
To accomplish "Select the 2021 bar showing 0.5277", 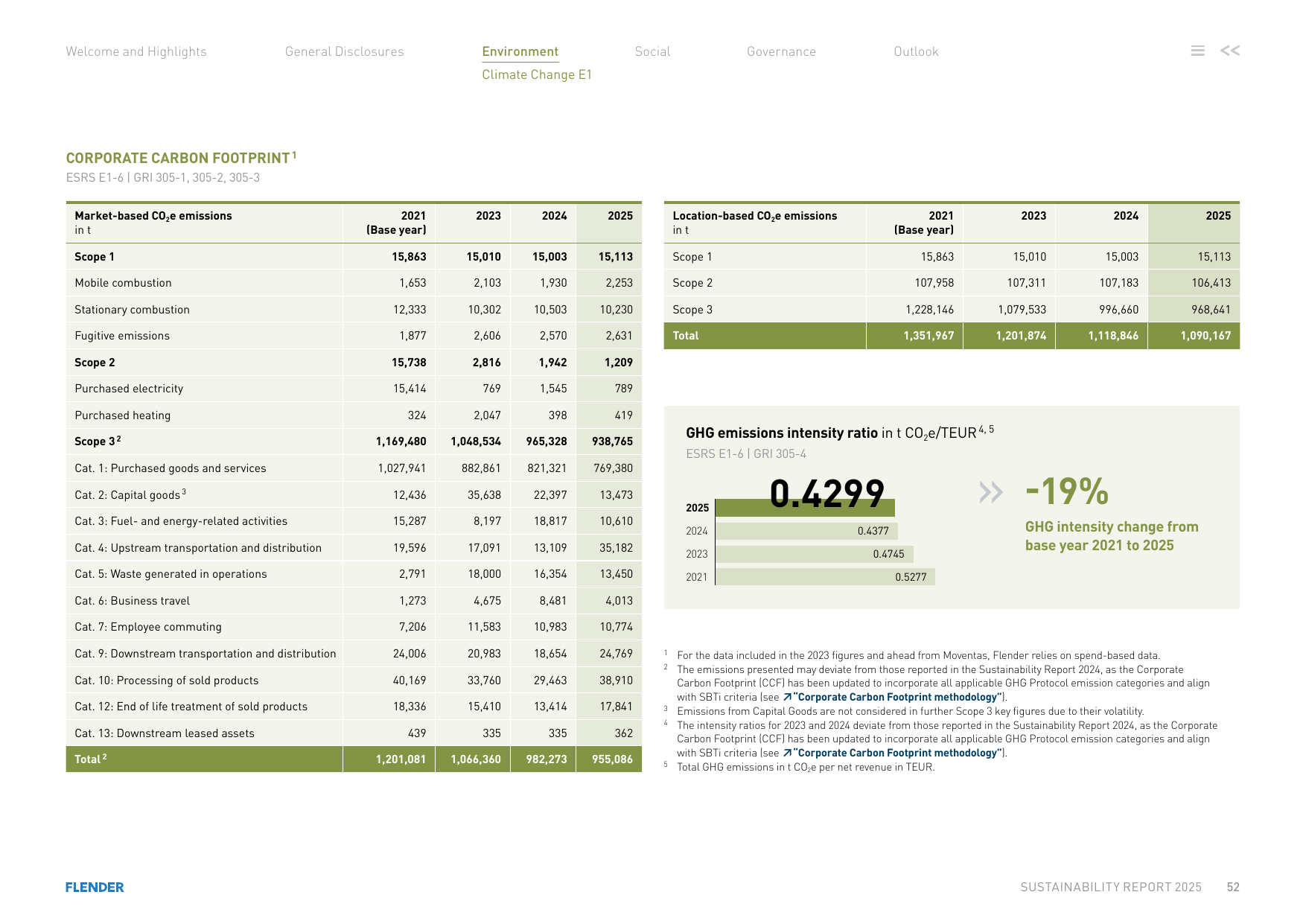I will (x=825, y=576).
